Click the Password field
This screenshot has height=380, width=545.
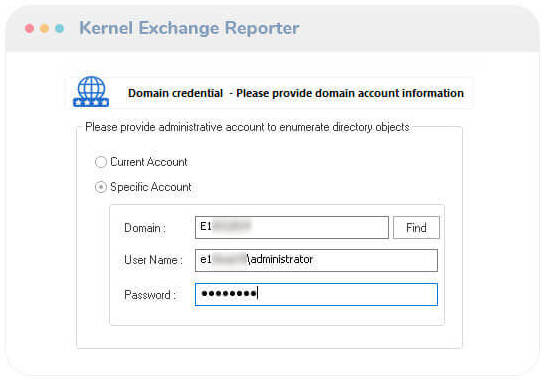coord(316,294)
